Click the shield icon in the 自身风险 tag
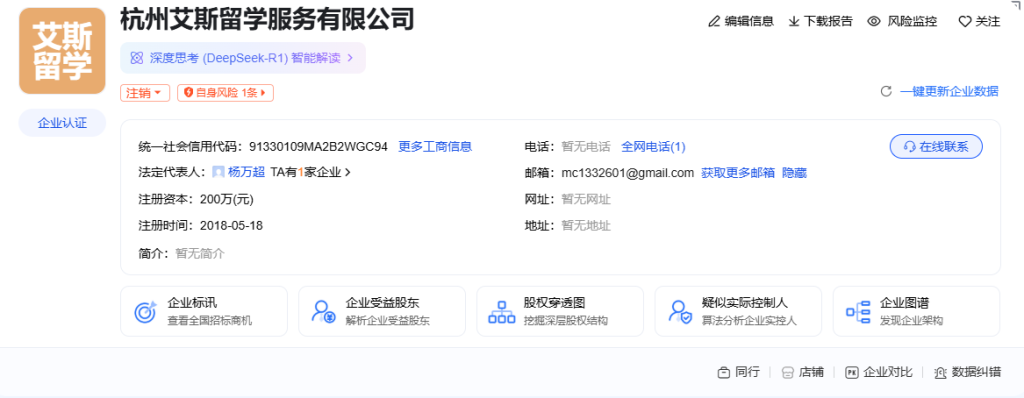This screenshot has width=1024, height=398. coord(189,93)
